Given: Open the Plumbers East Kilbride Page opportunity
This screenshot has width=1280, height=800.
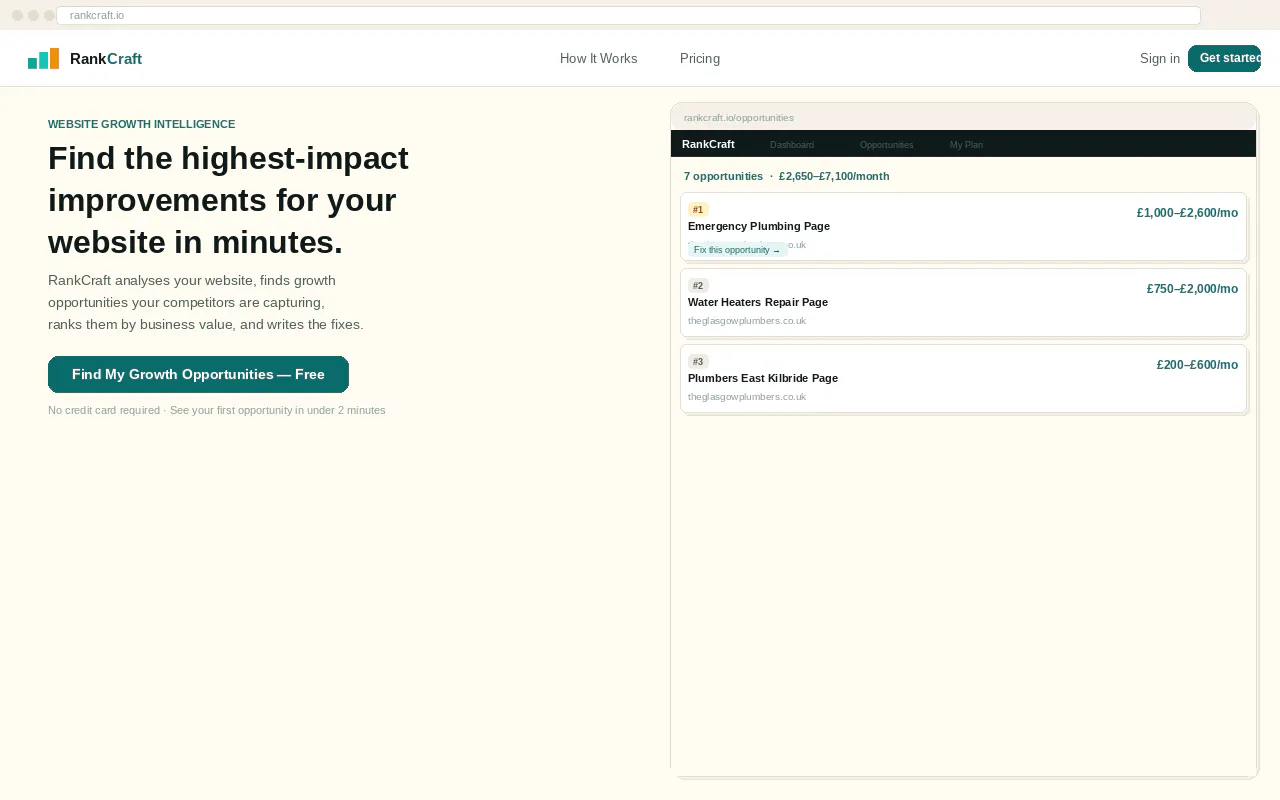Looking at the screenshot, I should coord(763,378).
